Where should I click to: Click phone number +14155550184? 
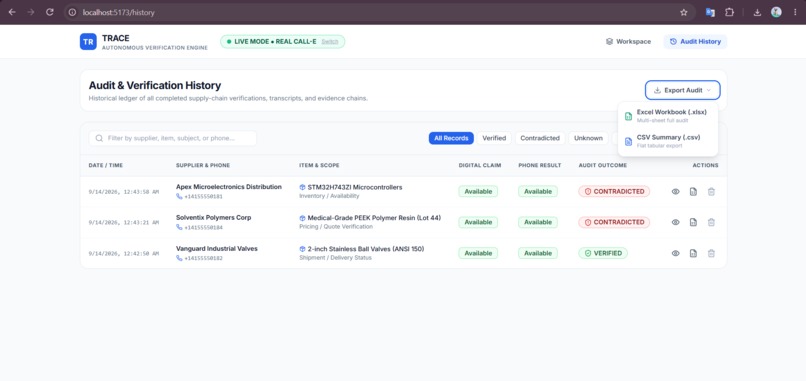(204, 227)
